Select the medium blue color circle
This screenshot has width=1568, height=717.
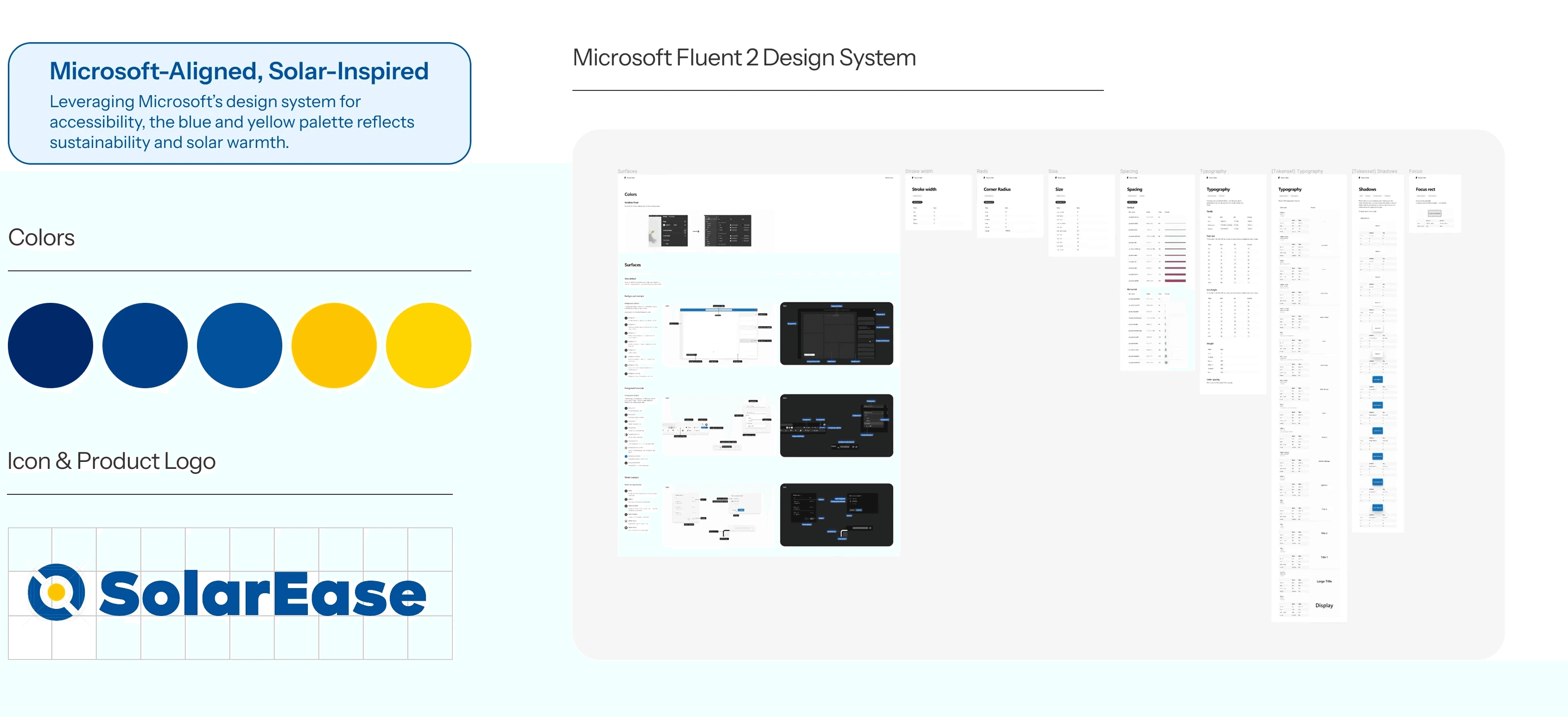[x=239, y=346]
